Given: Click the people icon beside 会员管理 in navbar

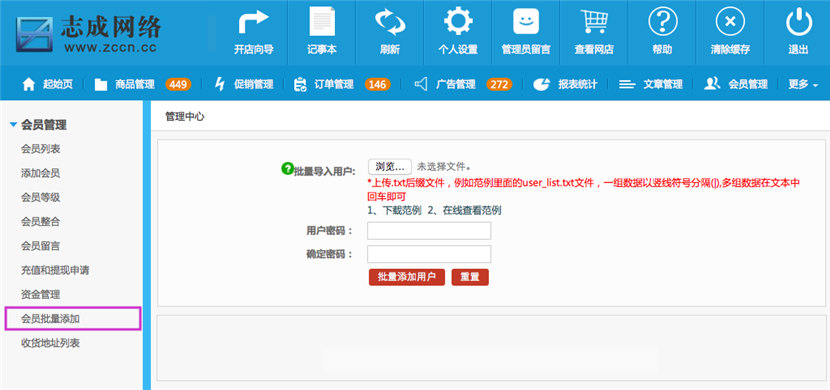Looking at the screenshot, I should (x=712, y=84).
